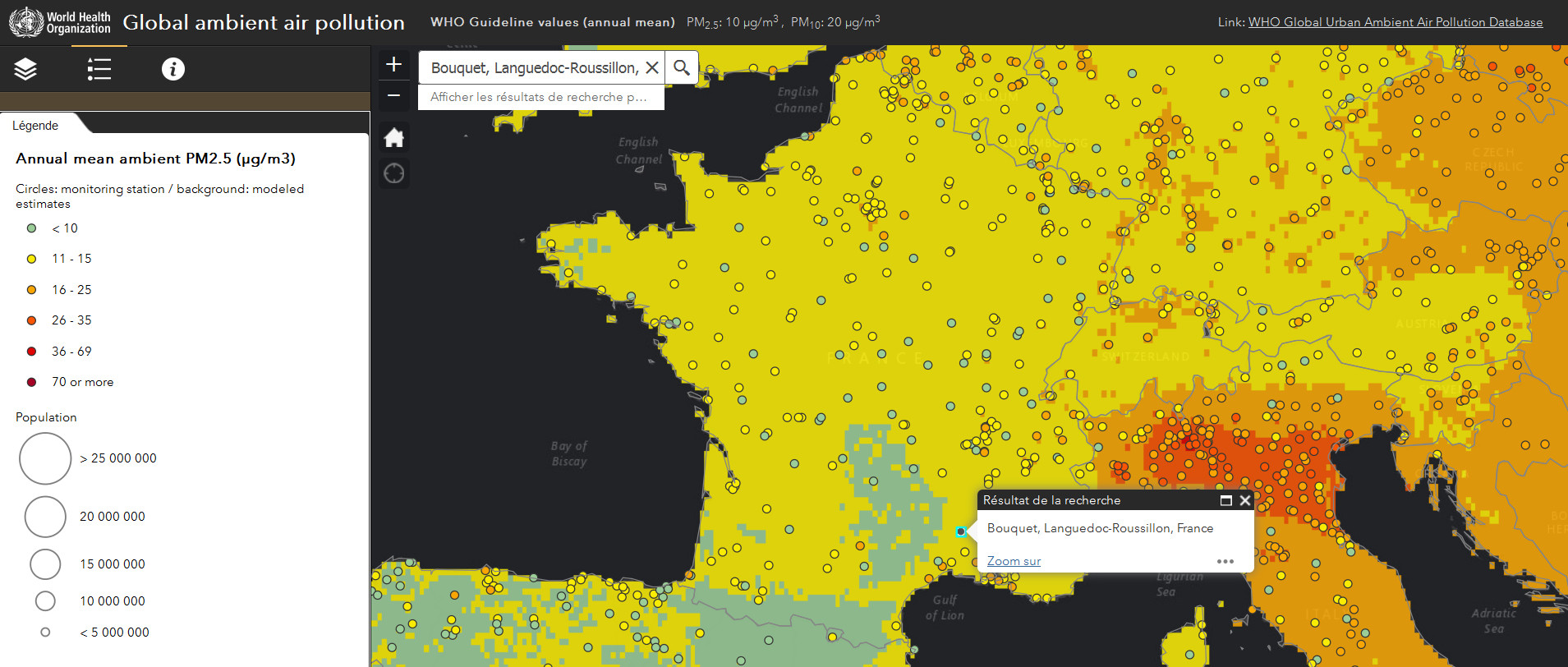Expand 'Afficher les résultats de recherche' suggestion
The image size is (1568, 667).
(539, 97)
